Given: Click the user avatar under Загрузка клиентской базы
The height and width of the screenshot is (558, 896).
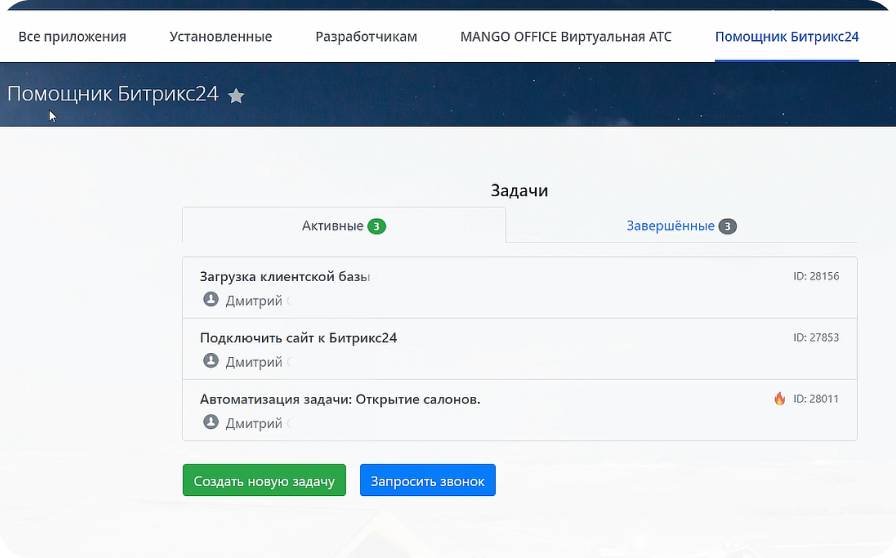Looking at the screenshot, I should coord(211,300).
